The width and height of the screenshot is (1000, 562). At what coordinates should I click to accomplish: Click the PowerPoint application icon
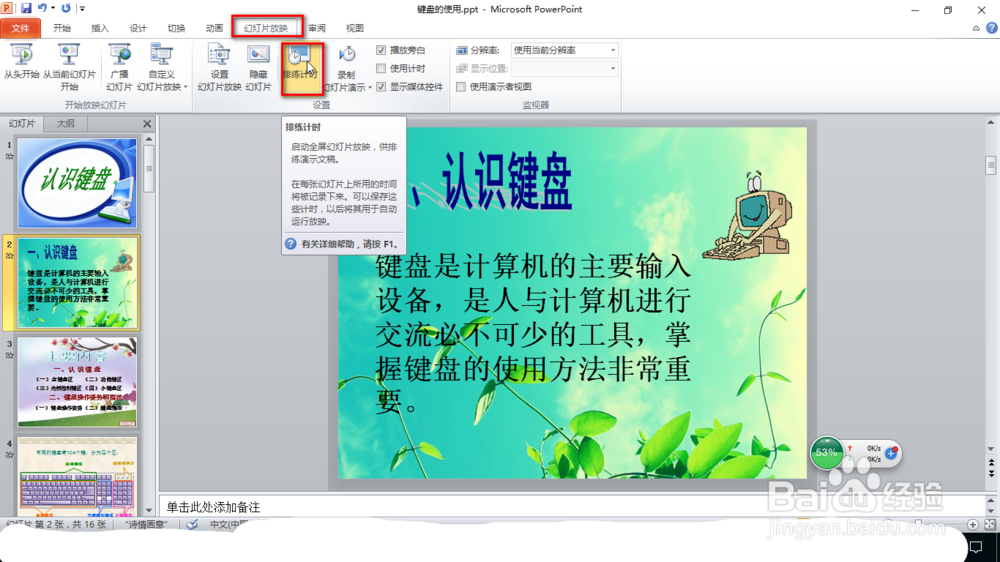[7, 8]
